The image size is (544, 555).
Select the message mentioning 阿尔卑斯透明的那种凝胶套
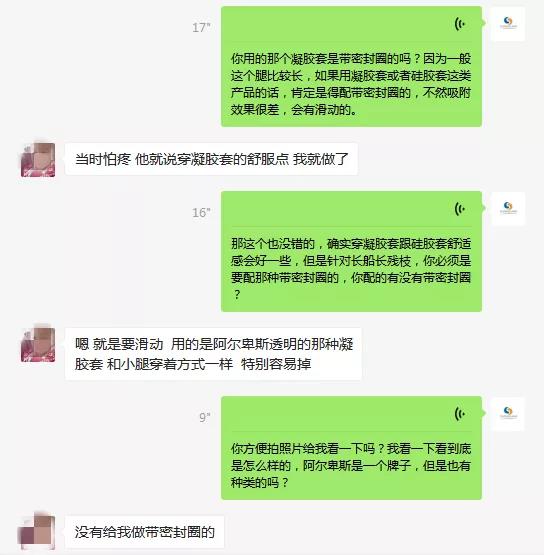213,354
